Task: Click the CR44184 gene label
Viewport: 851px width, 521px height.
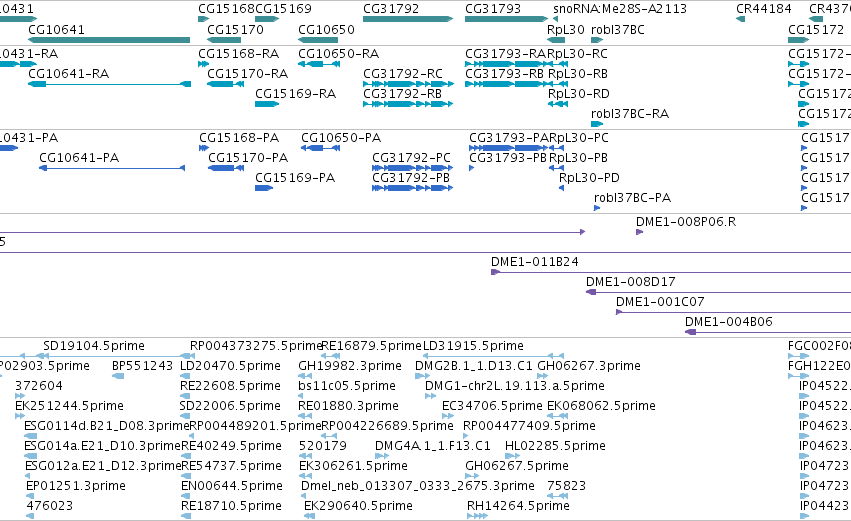Action: coord(764,9)
